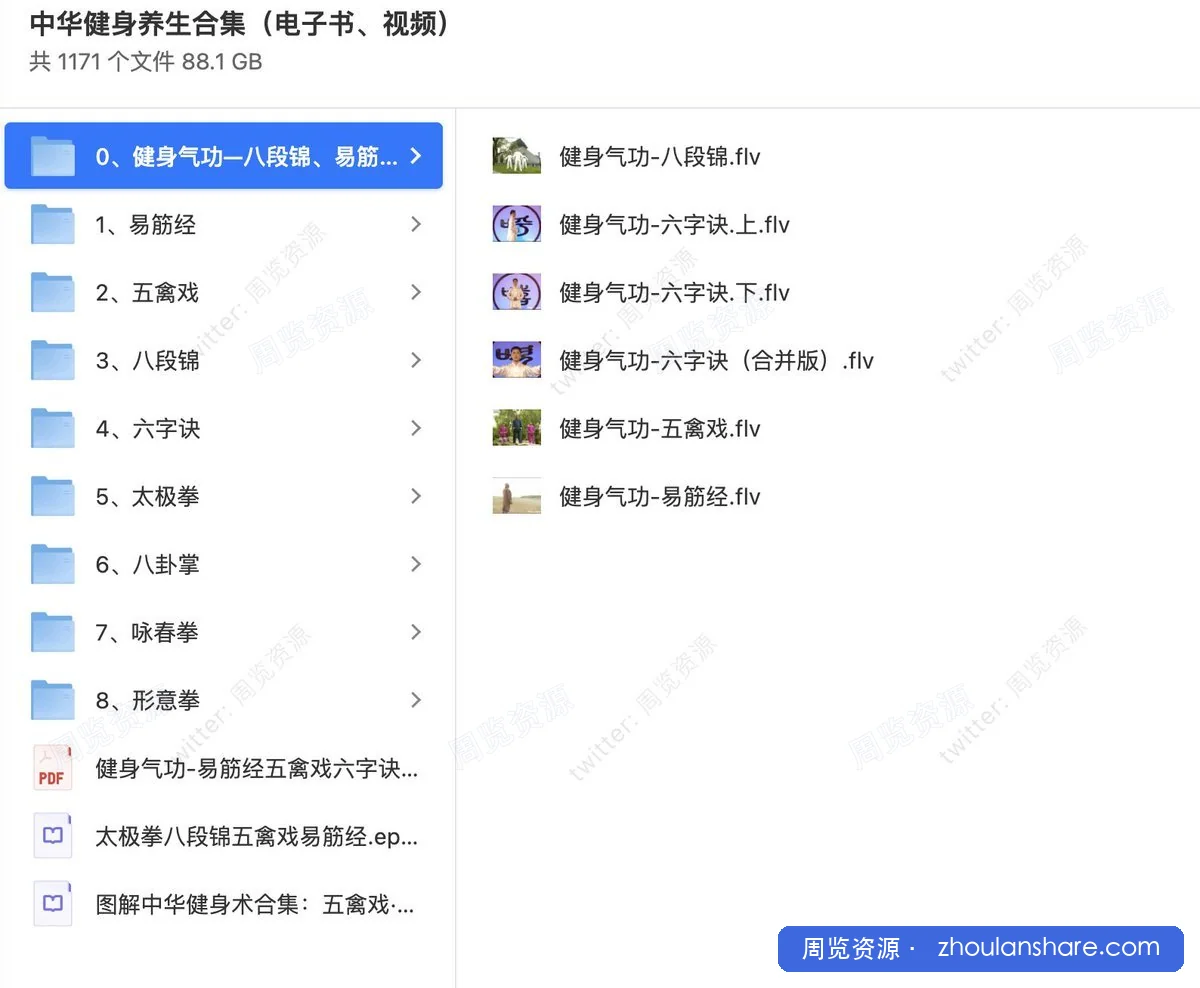Click file name 健身气功-六字诀.上.flv
Screen dimensions: 1200x988
click(x=674, y=225)
